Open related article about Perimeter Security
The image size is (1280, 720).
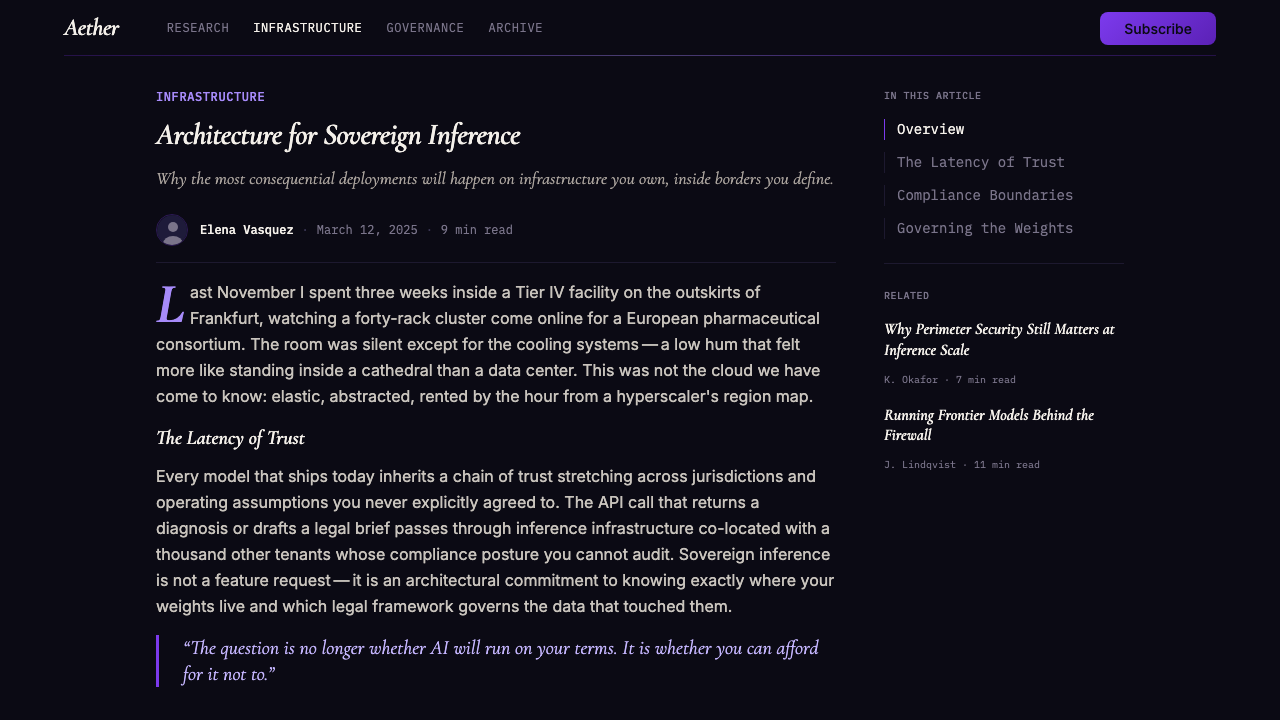pyautogui.click(x=999, y=340)
